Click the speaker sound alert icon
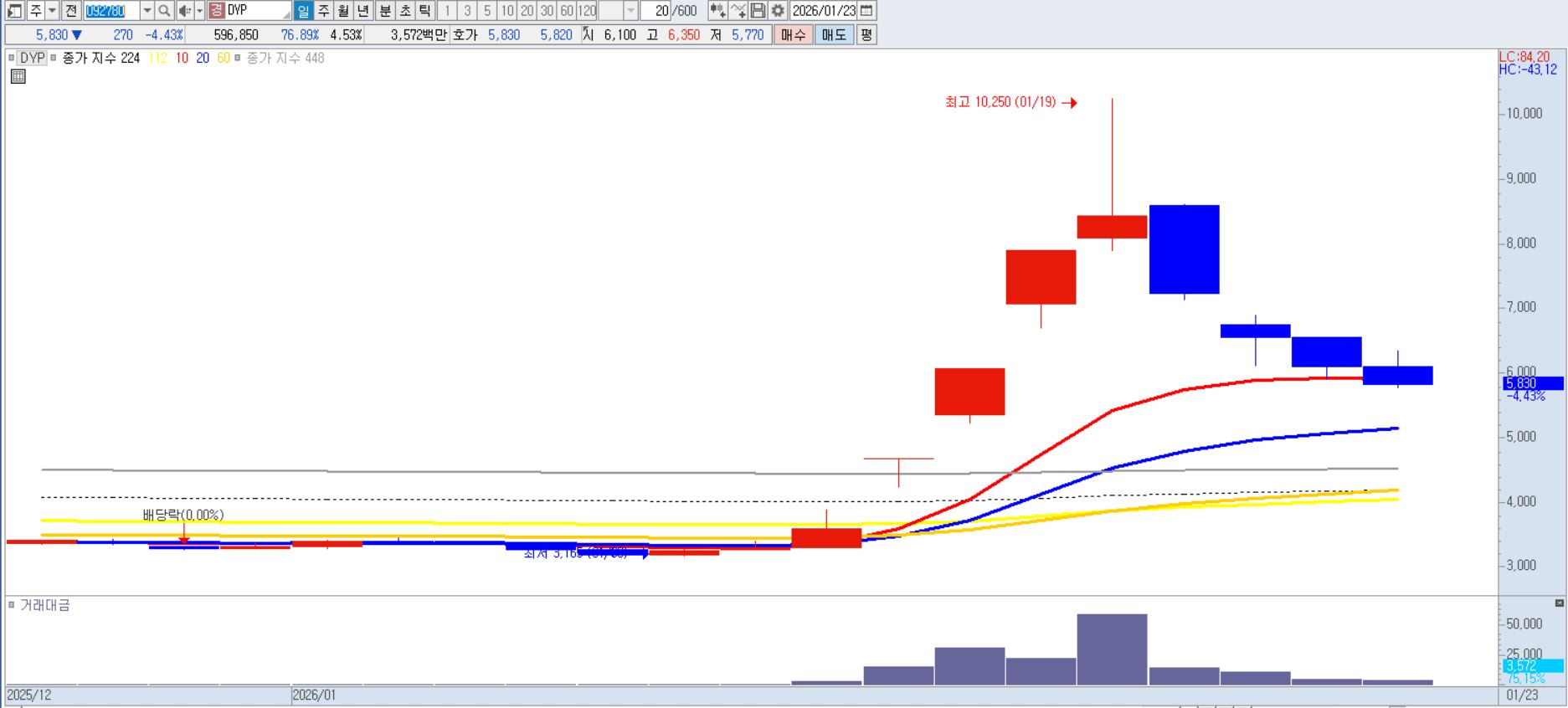 (x=184, y=11)
